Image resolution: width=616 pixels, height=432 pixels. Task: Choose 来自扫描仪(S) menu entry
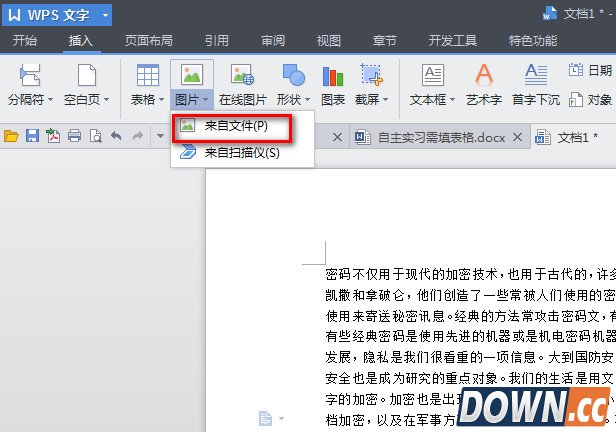click(x=242, y=152)
